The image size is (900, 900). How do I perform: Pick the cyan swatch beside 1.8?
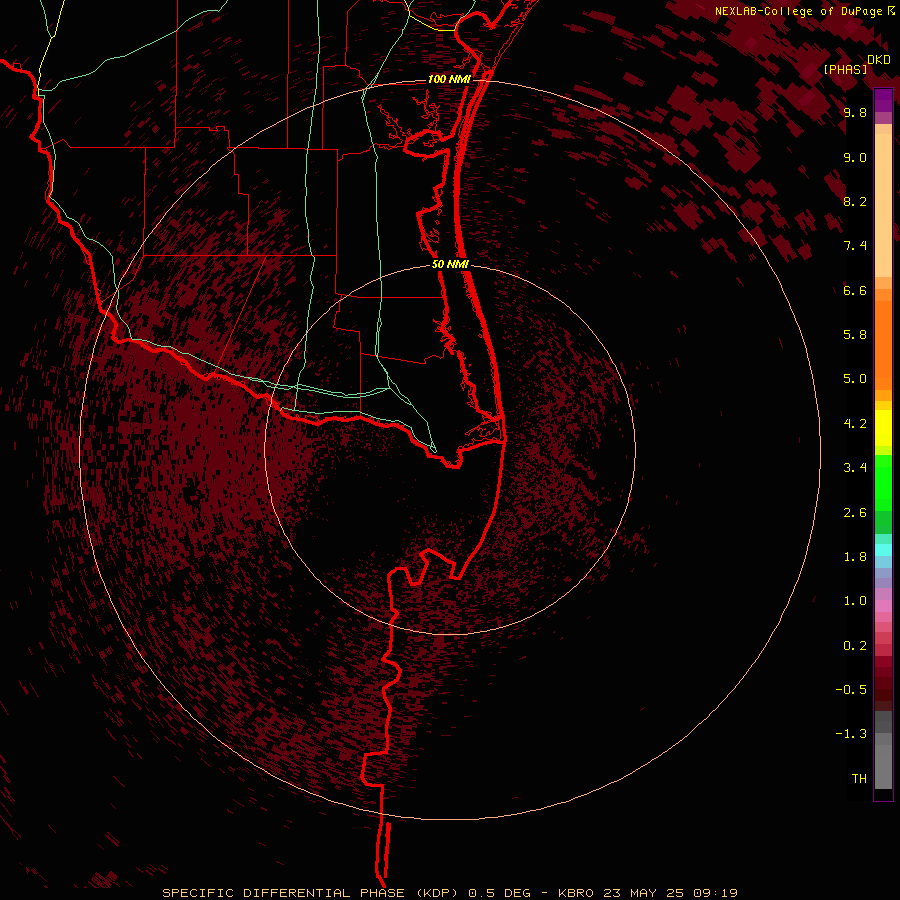pos(883,550)
